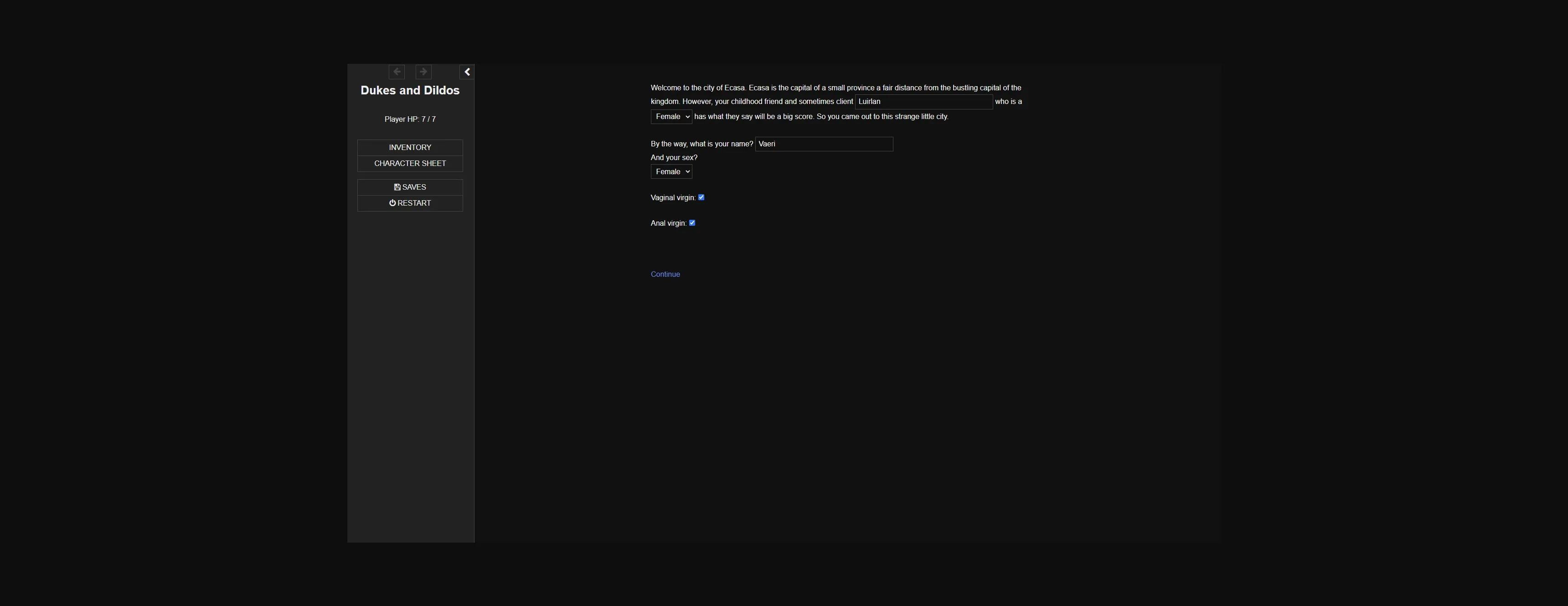Open the SAVES menu
This screenshot has height=606, width=1568.
(x=410, y=187)
